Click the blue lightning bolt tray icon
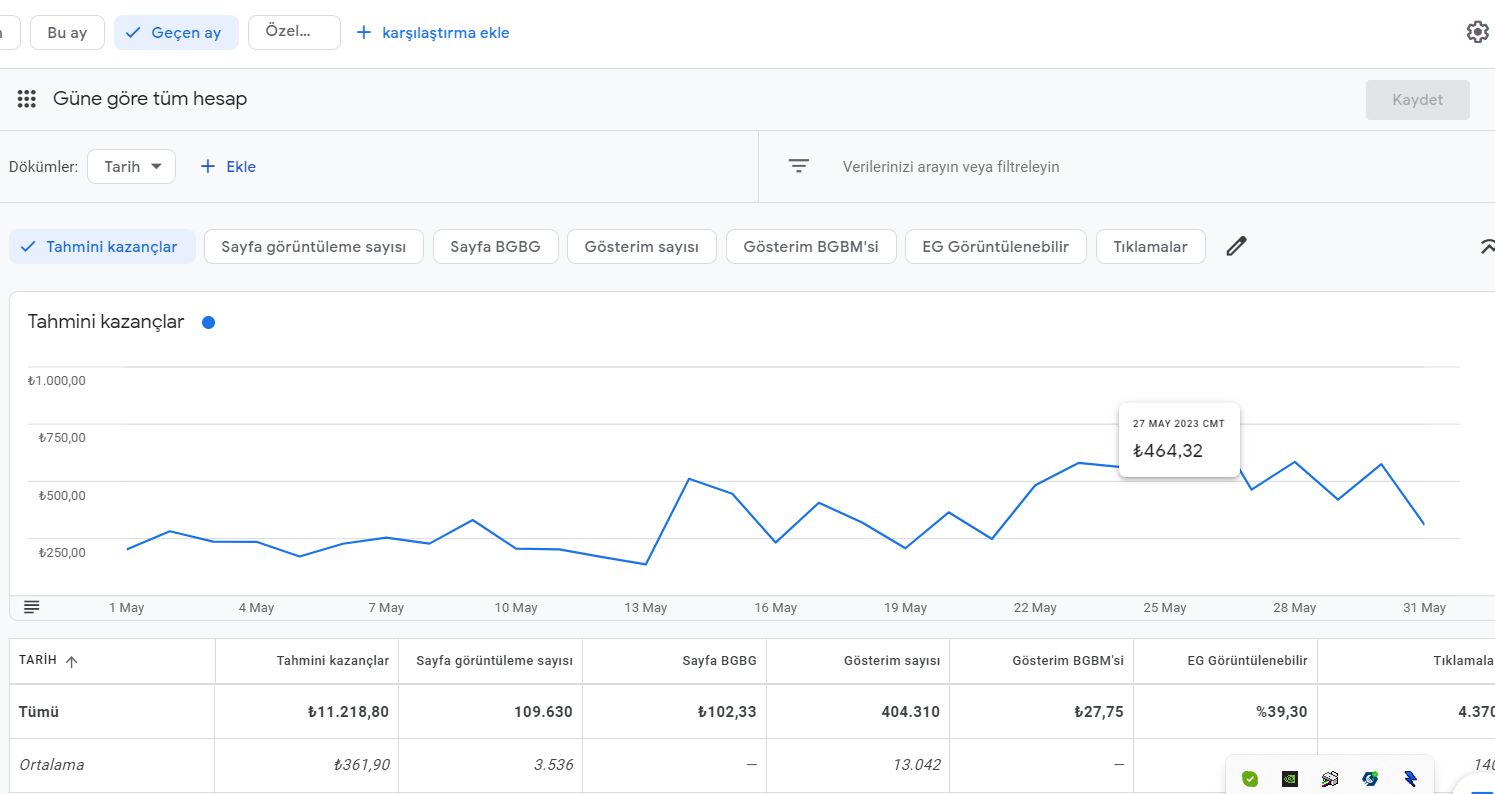This screenshot has height=794, width=1495. [1410, 778]
